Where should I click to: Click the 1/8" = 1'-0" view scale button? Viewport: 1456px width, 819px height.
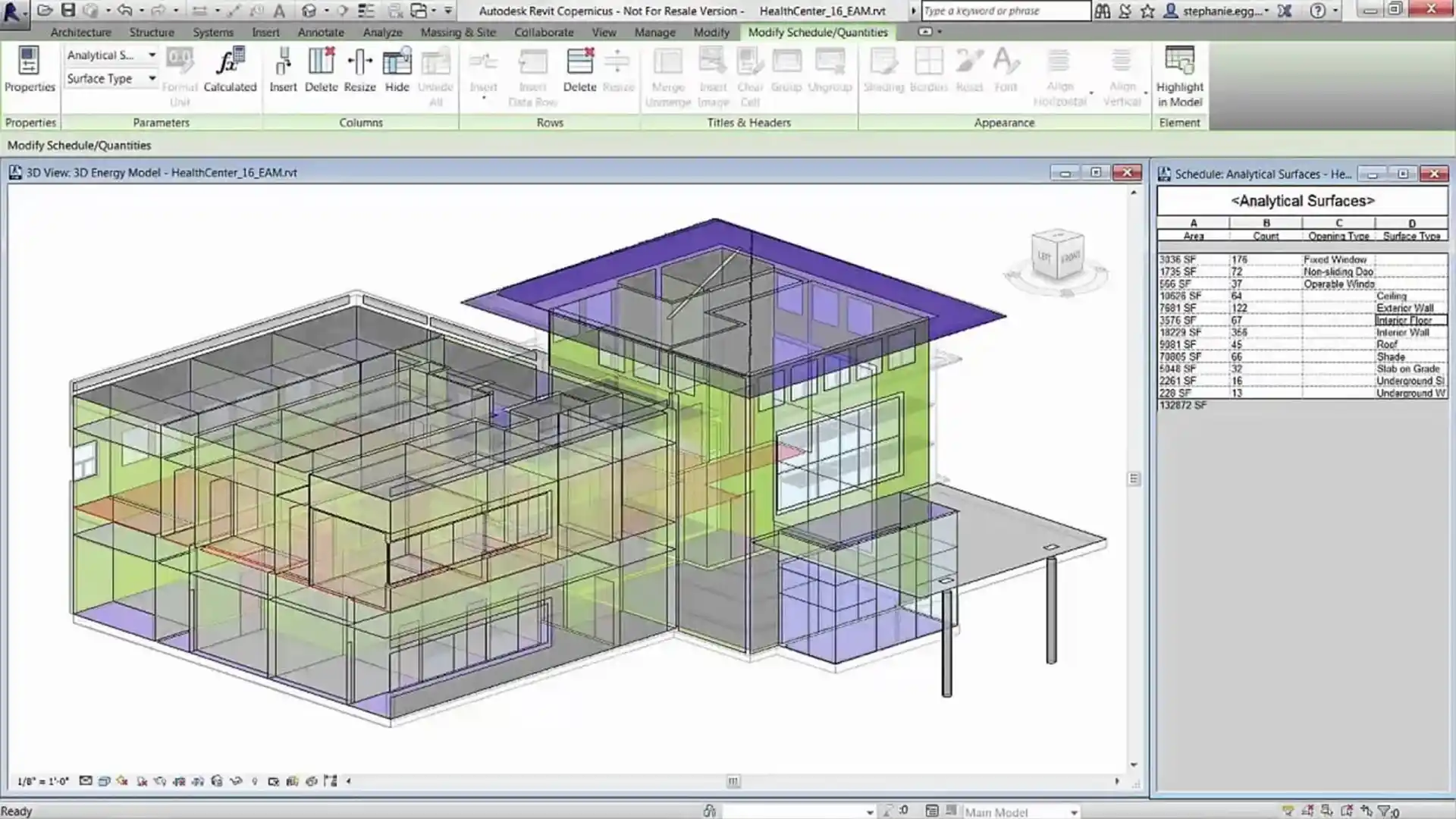click(x=43, y=781)
